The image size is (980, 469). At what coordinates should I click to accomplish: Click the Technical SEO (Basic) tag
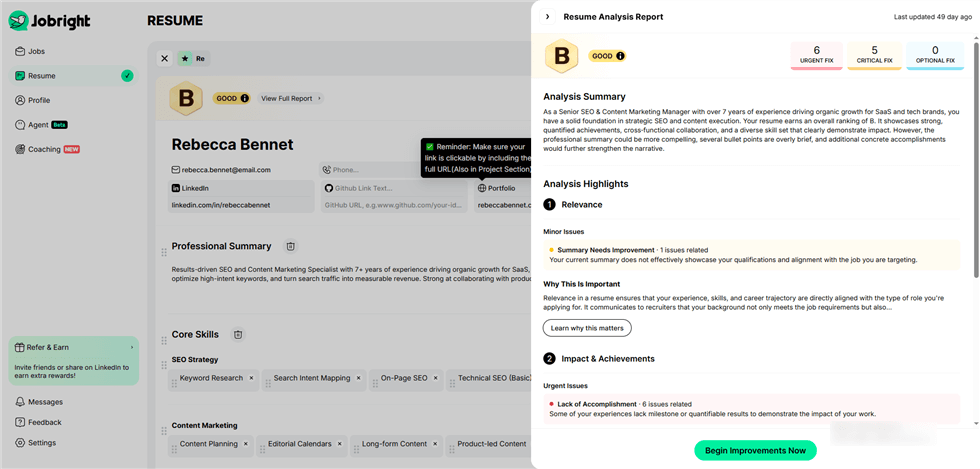(488, 380)
